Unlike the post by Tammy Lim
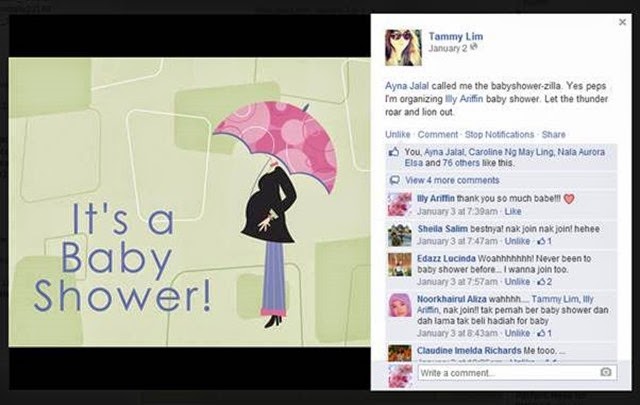640x405 pixels. 398,135
